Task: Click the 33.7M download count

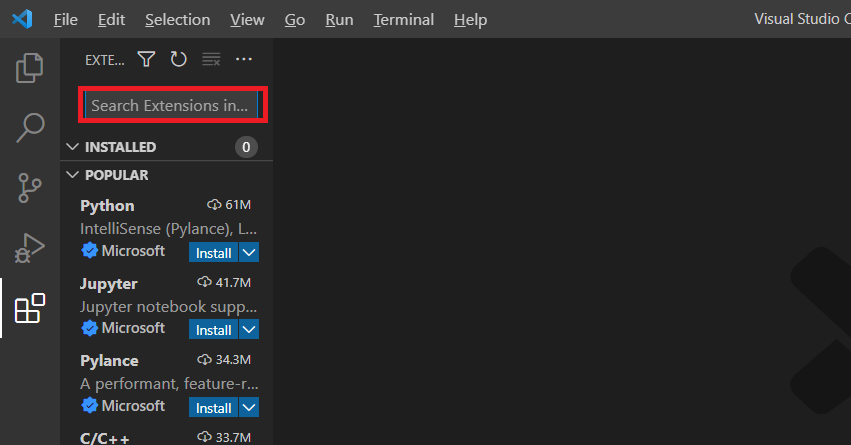Action: [x=233, y=437]
